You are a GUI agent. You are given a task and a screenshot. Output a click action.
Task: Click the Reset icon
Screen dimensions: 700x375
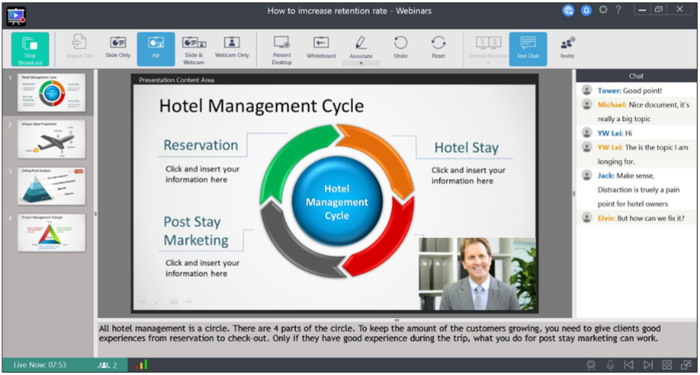(438, 42)
